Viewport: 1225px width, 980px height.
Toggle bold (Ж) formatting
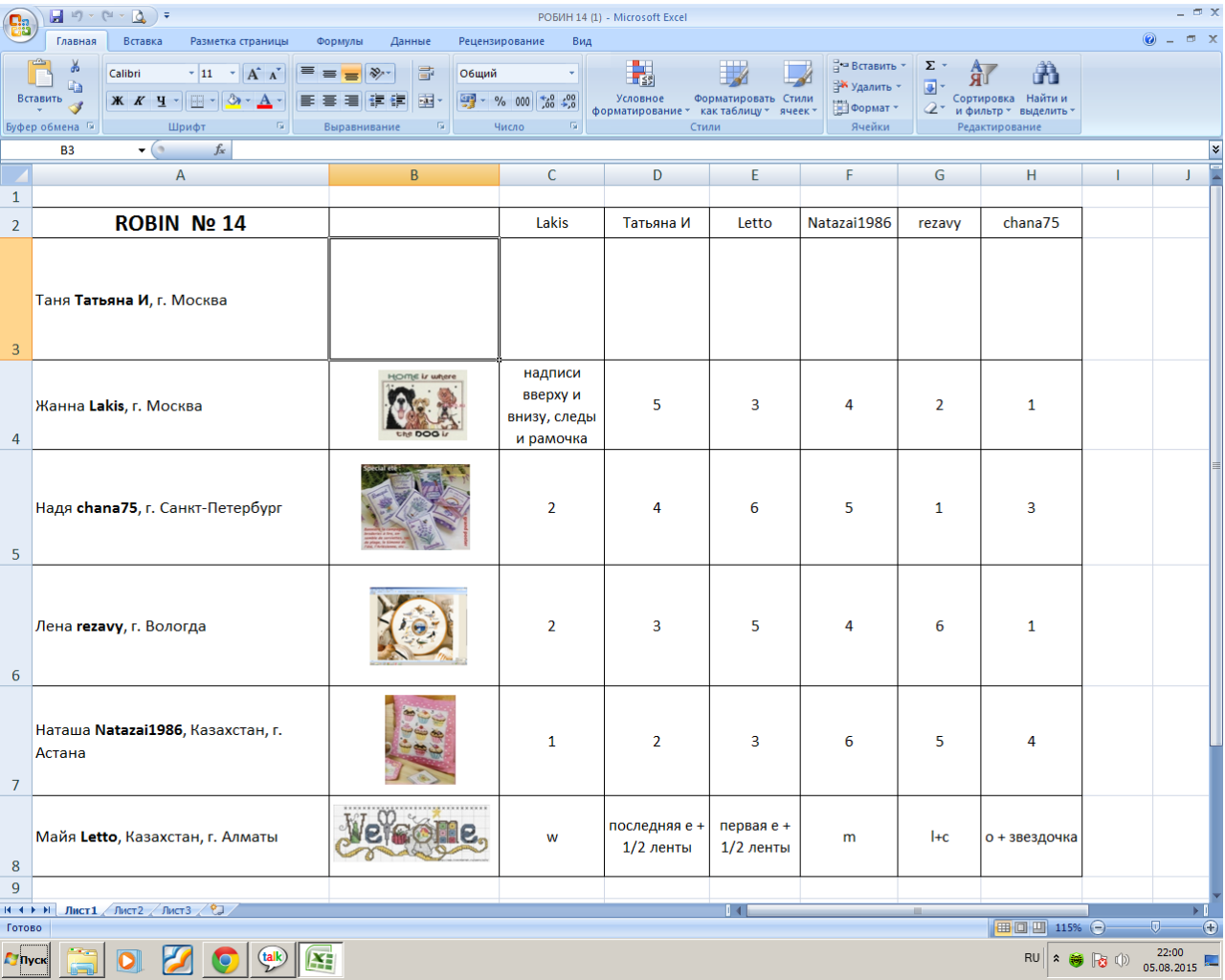tap(117, 101)
